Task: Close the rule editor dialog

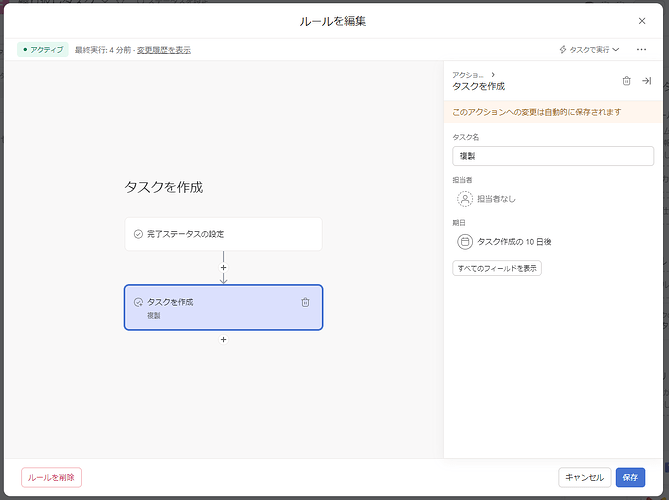Action: point(642,21)
